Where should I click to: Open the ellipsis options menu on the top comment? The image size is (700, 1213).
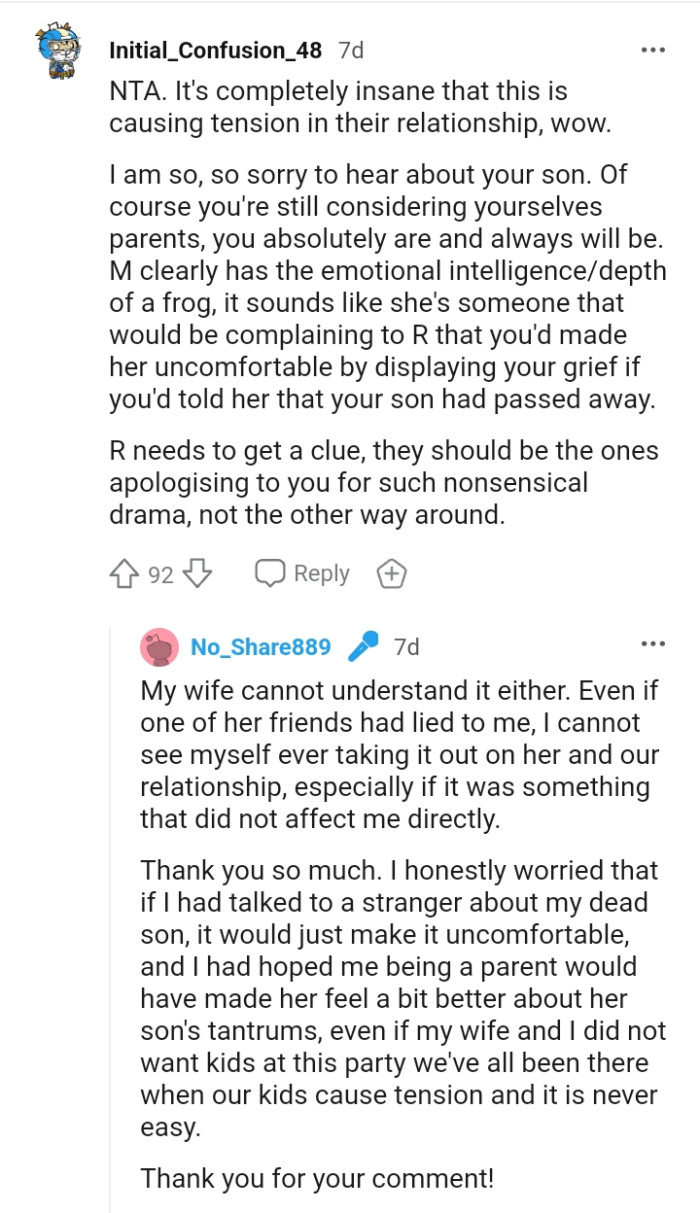click(x=655, y=48)
